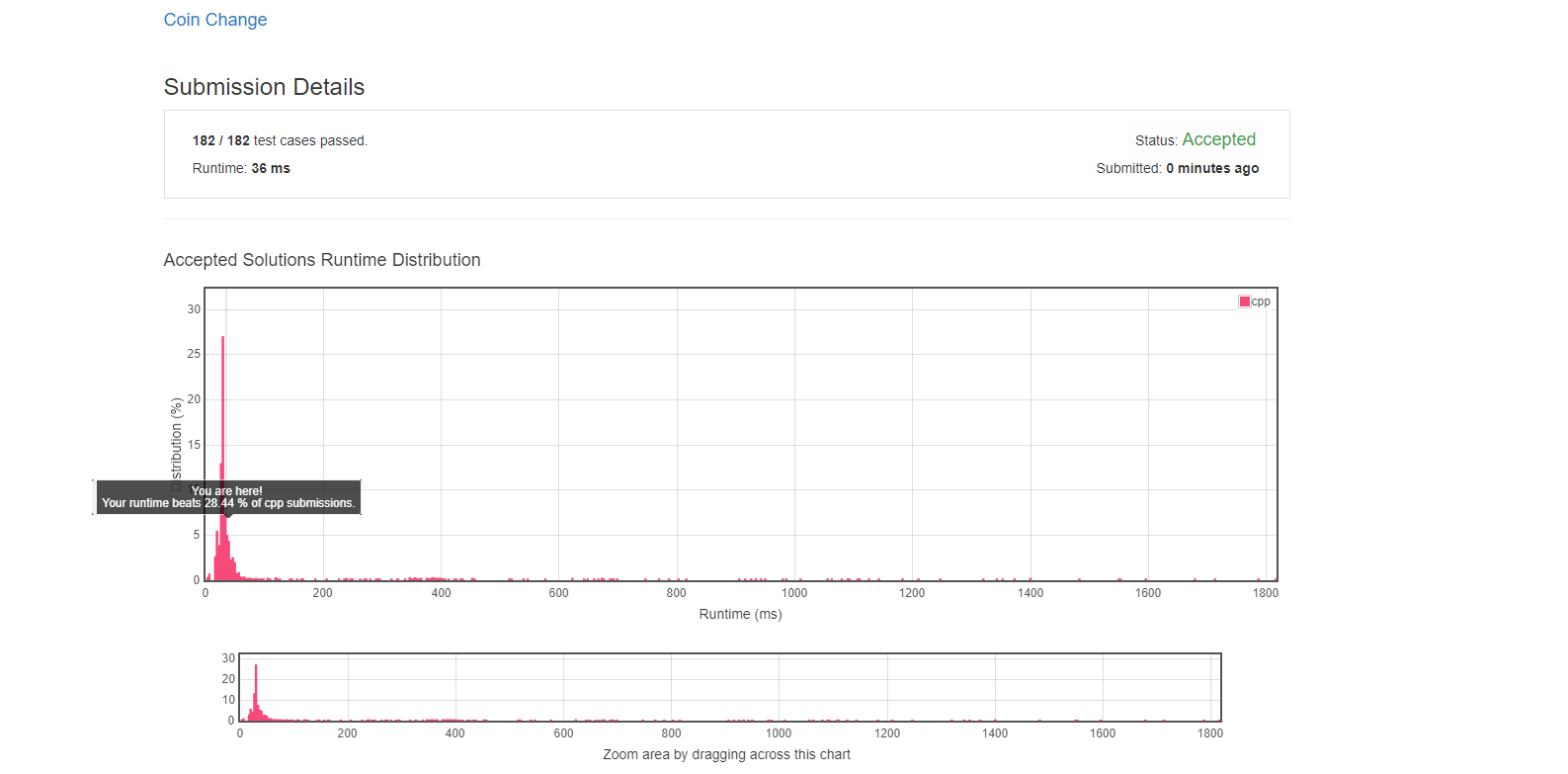This screenshot has width=1568, height=774.
Task: Click the Runtime 36 ms value
Action: (271, 168)
